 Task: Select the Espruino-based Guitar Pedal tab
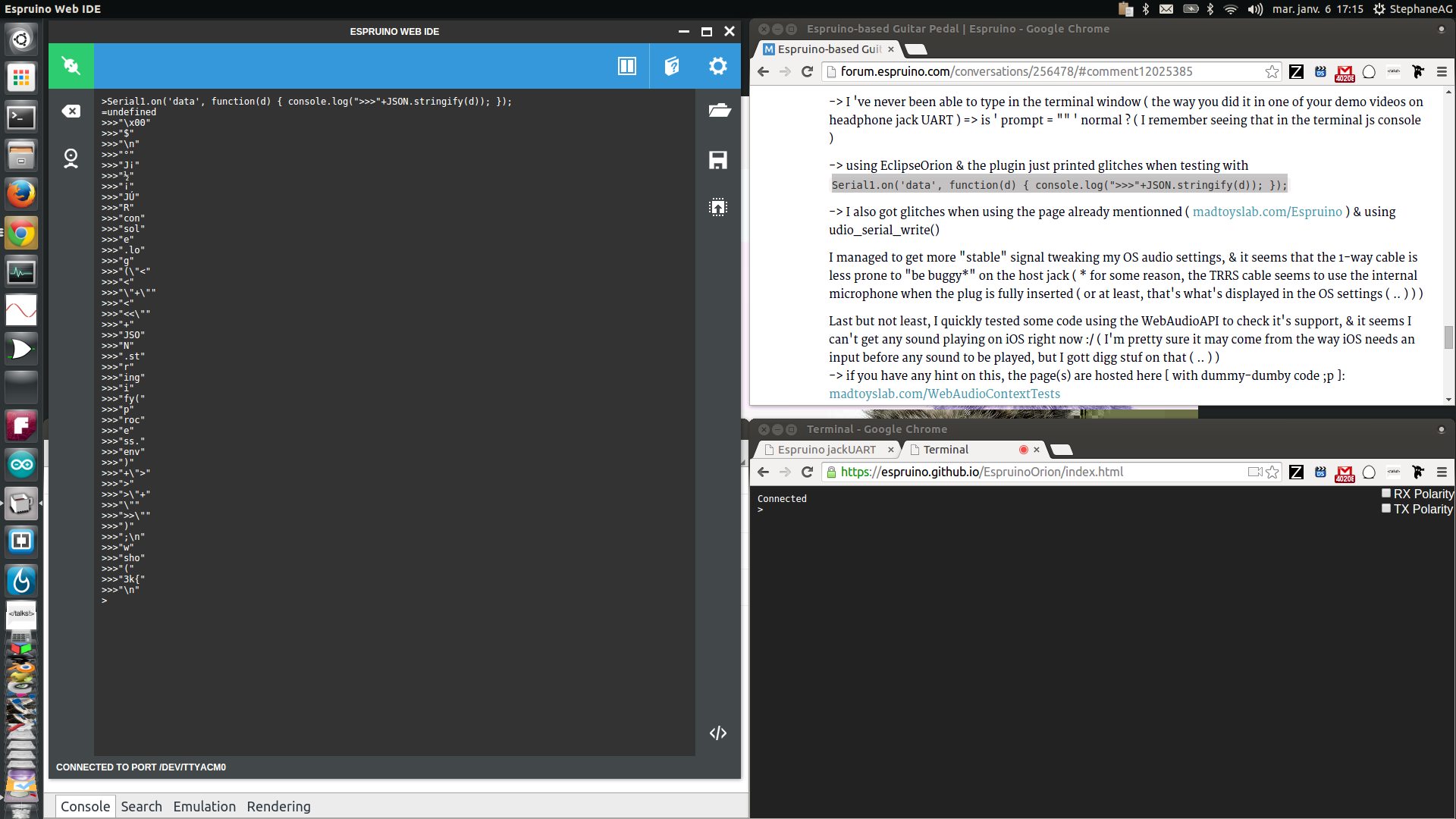click(829, 49)
